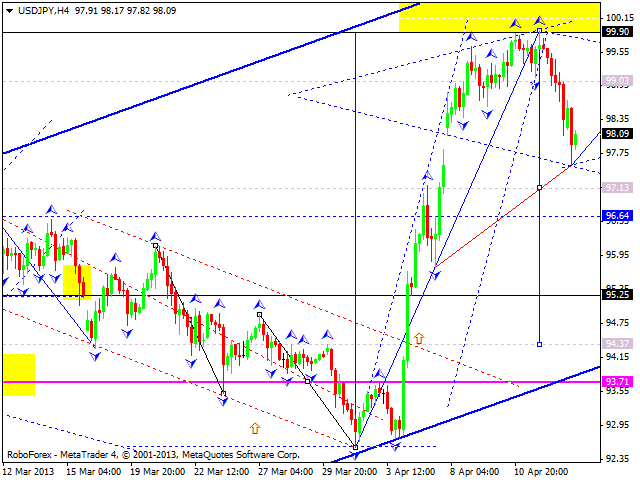Select the grey 99.03 price label

617,81
